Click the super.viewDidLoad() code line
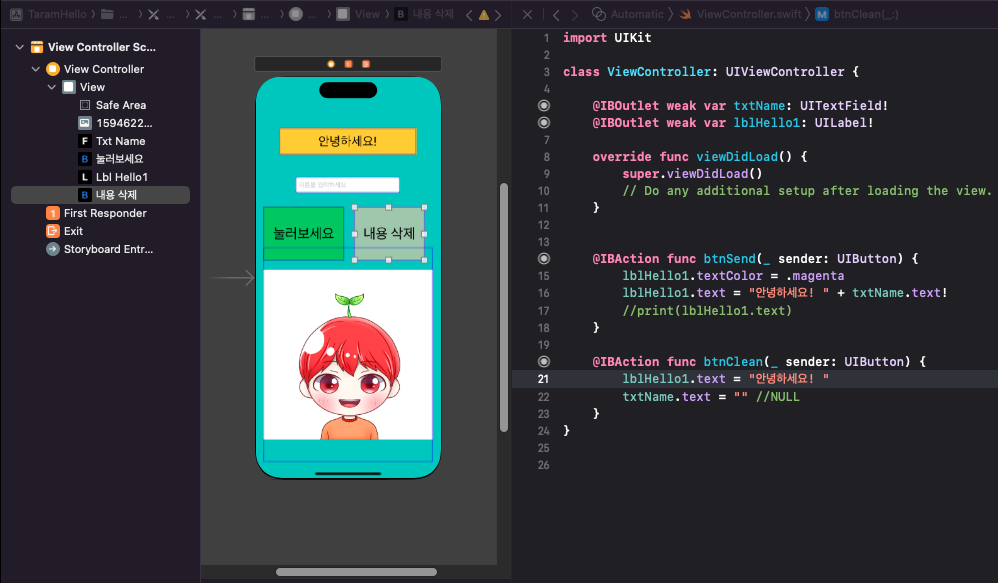 692,173
